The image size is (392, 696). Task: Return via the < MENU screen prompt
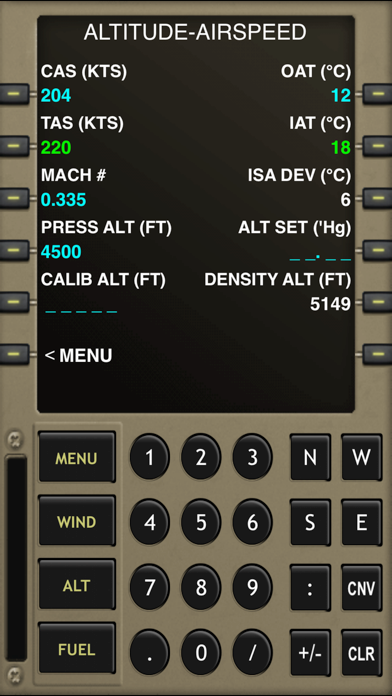tap(79, 356)
